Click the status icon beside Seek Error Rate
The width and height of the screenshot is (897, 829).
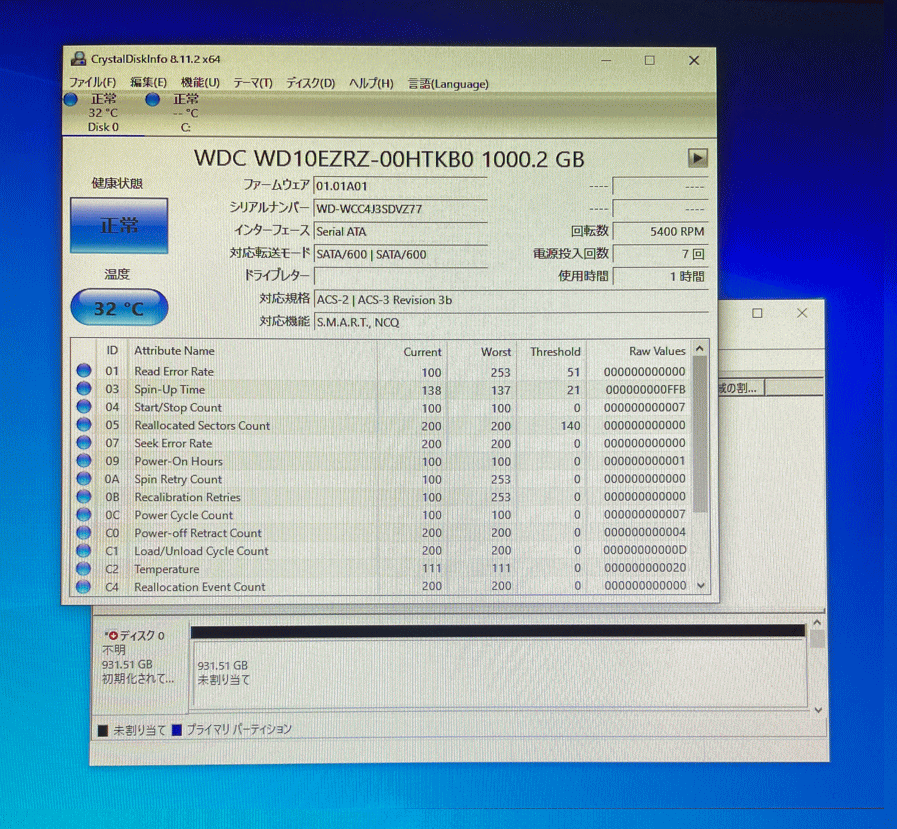point(83,443)
